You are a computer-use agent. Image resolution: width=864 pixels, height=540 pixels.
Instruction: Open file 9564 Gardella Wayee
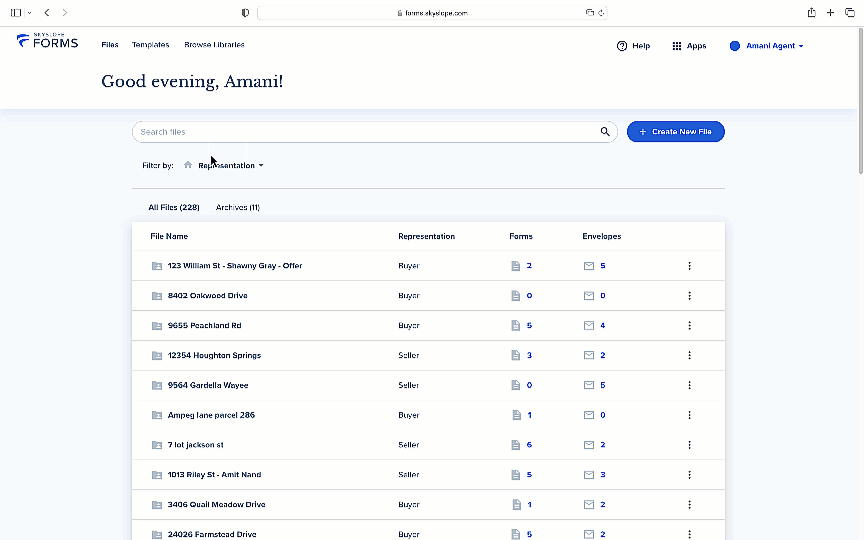(x=208, y=385)
